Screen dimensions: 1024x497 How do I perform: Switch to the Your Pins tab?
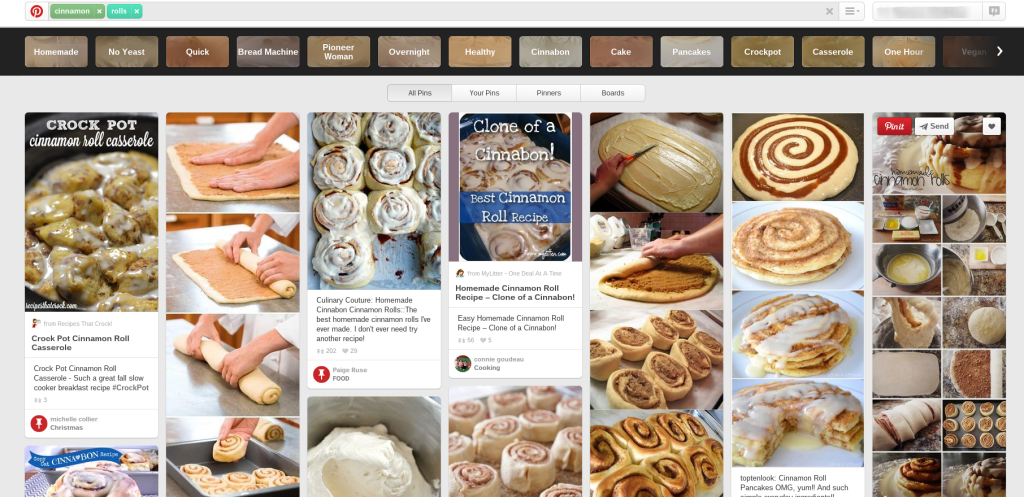[483, 93]
